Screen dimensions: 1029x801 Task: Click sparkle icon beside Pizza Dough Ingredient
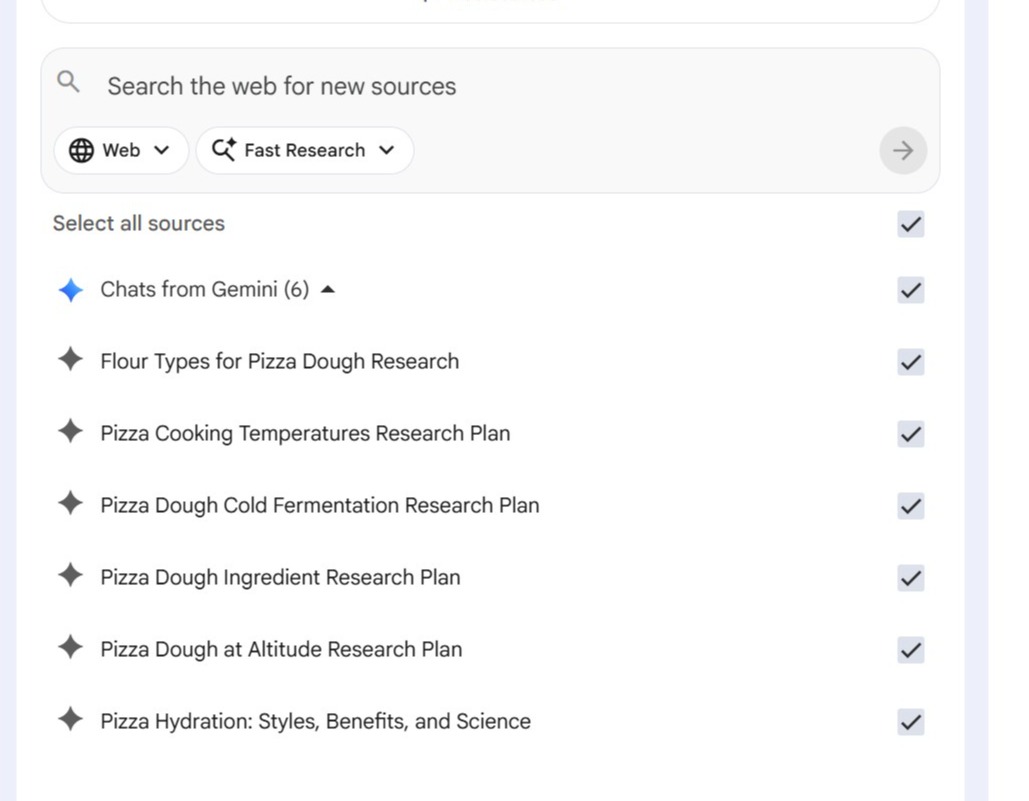[x=70, y=577]
